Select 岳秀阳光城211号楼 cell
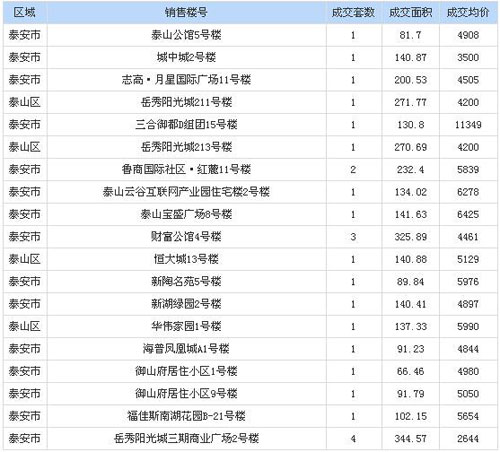The height and width of the screenshot is (452, 500). (186, 102)
